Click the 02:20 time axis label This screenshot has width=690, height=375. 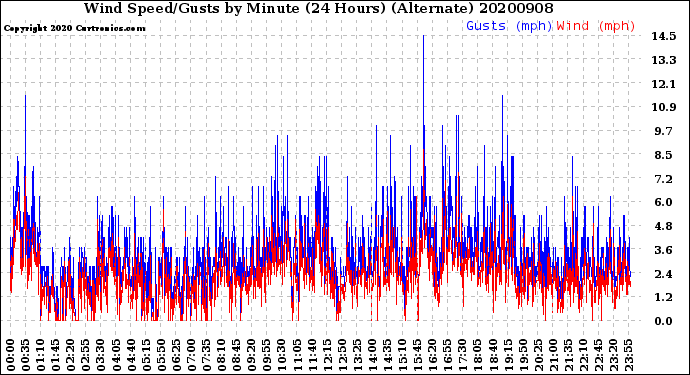[x=71, y=355]
